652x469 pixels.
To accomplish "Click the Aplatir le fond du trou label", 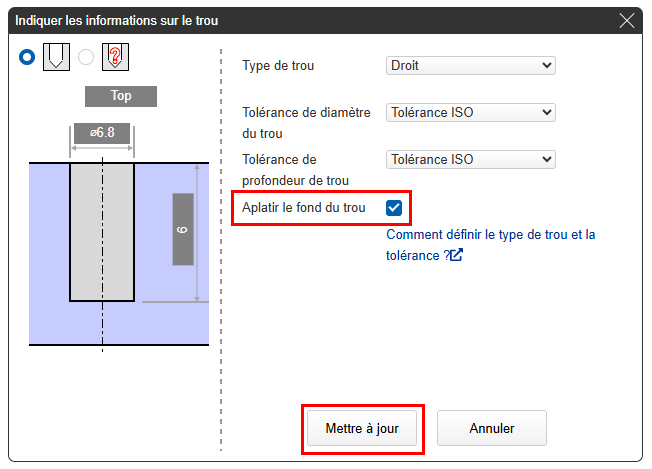I will coord(304,208).
